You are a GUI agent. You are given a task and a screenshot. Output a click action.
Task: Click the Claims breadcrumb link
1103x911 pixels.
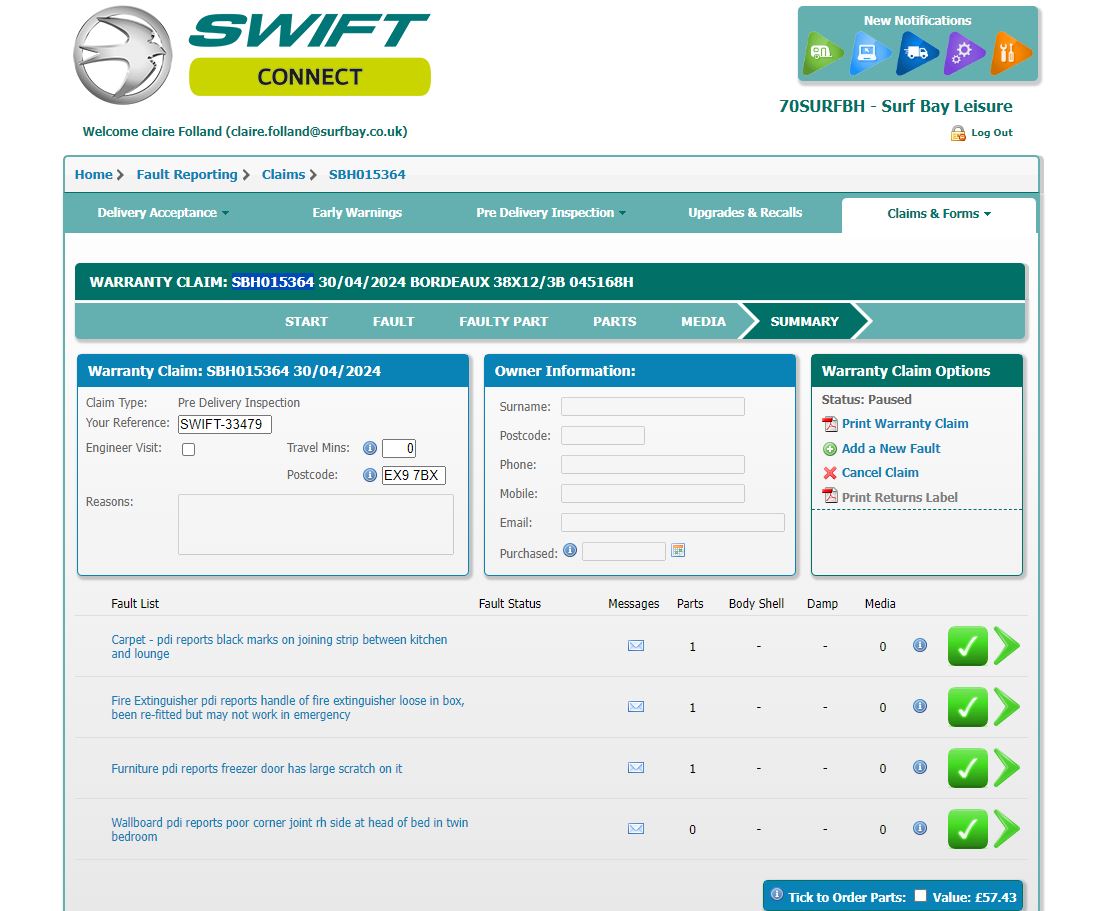(283, 174)
